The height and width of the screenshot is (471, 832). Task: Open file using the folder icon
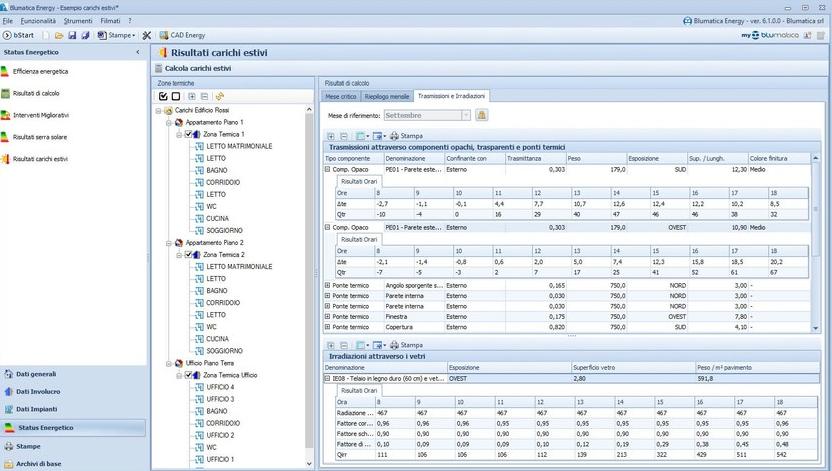[x=58, y=35]
